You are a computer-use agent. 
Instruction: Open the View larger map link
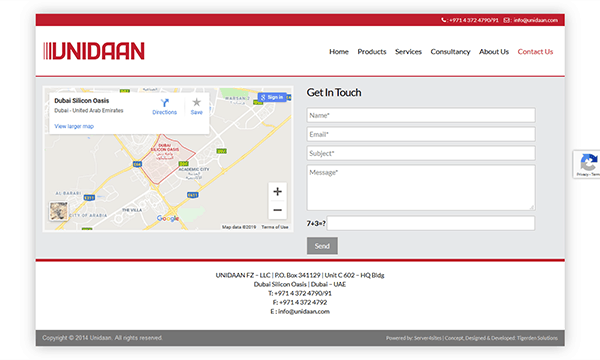74,126
